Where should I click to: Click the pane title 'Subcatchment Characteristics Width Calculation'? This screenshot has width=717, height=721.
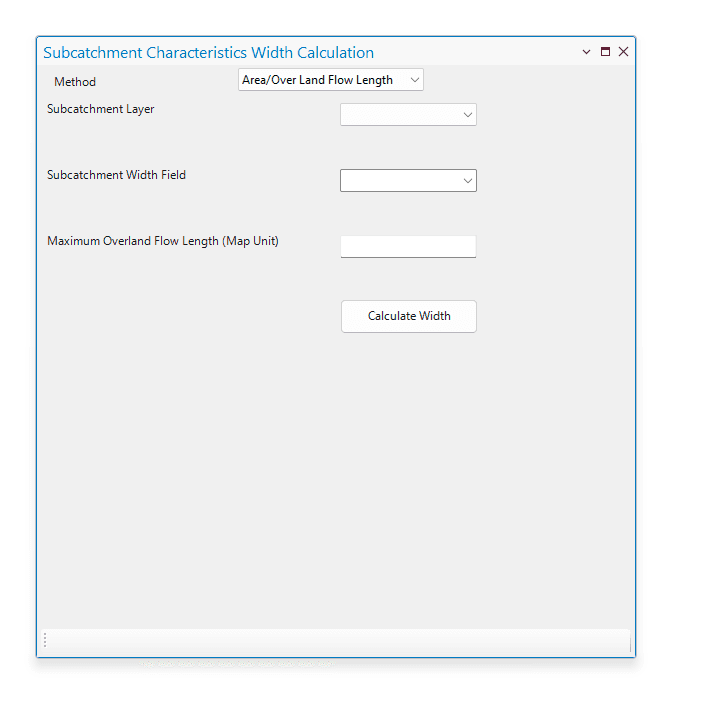tap(208, 53)
